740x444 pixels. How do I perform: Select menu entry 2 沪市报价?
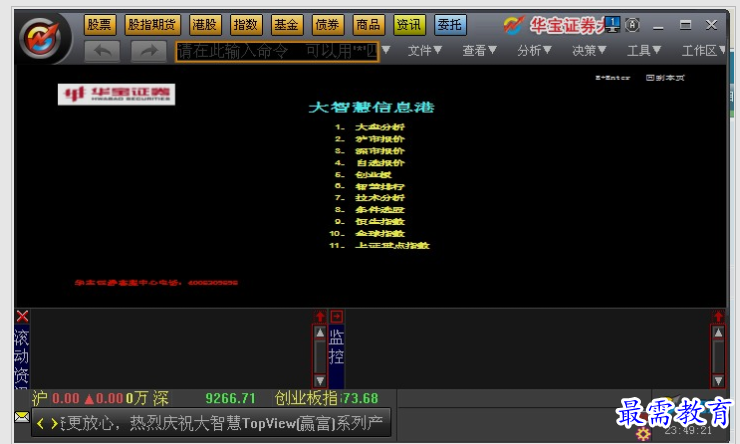click(370, 139)
